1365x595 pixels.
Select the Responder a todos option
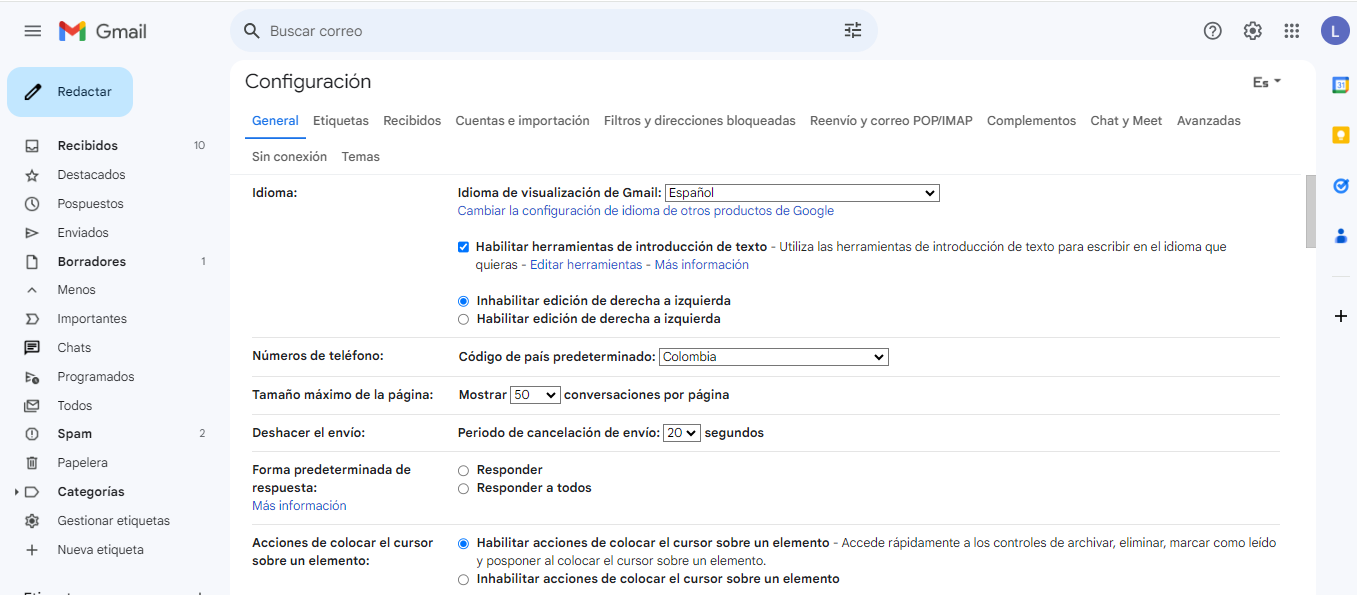pos(463,488)
